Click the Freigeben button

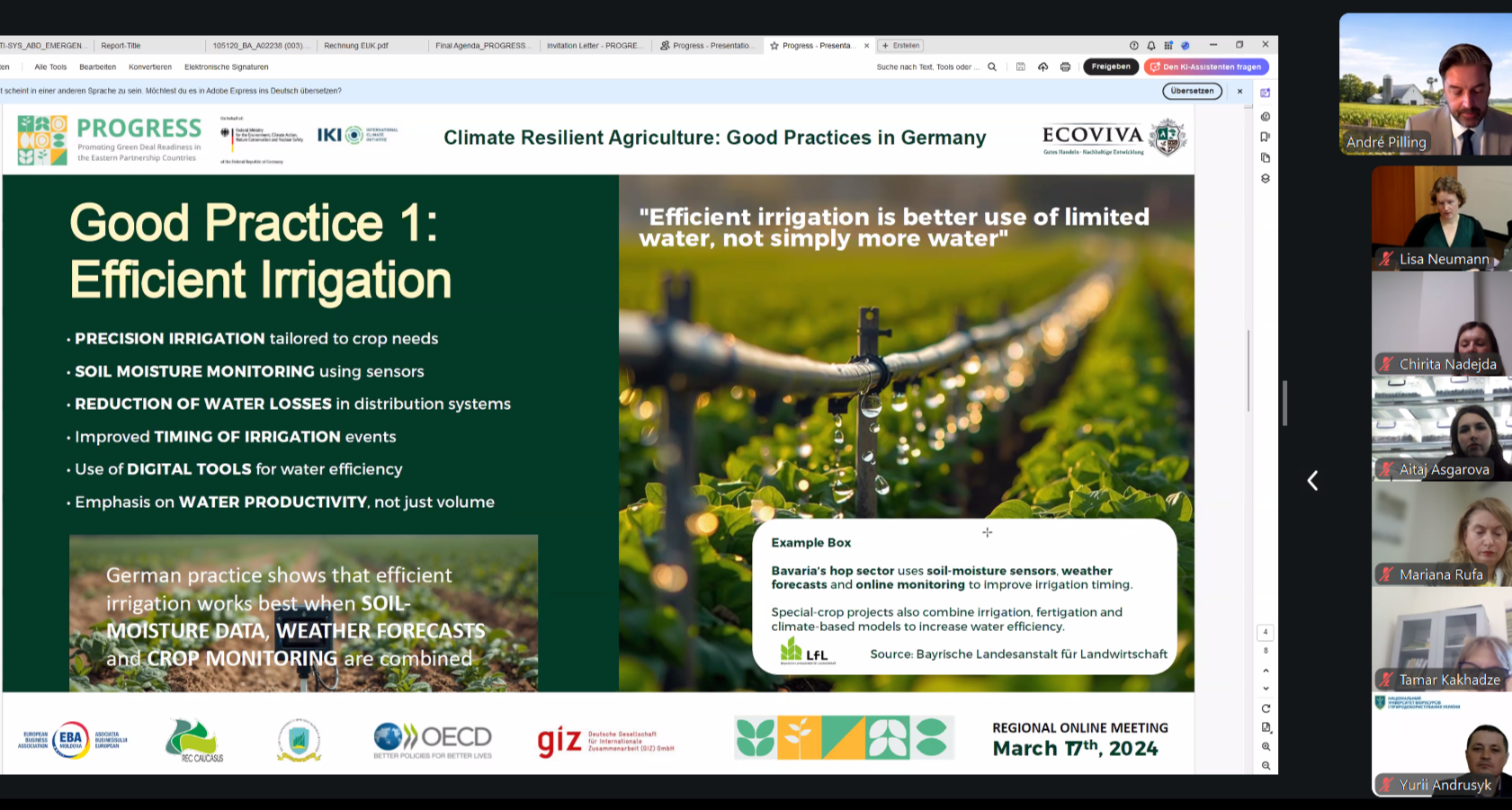pyautogui.click(x=1110, y=67)
